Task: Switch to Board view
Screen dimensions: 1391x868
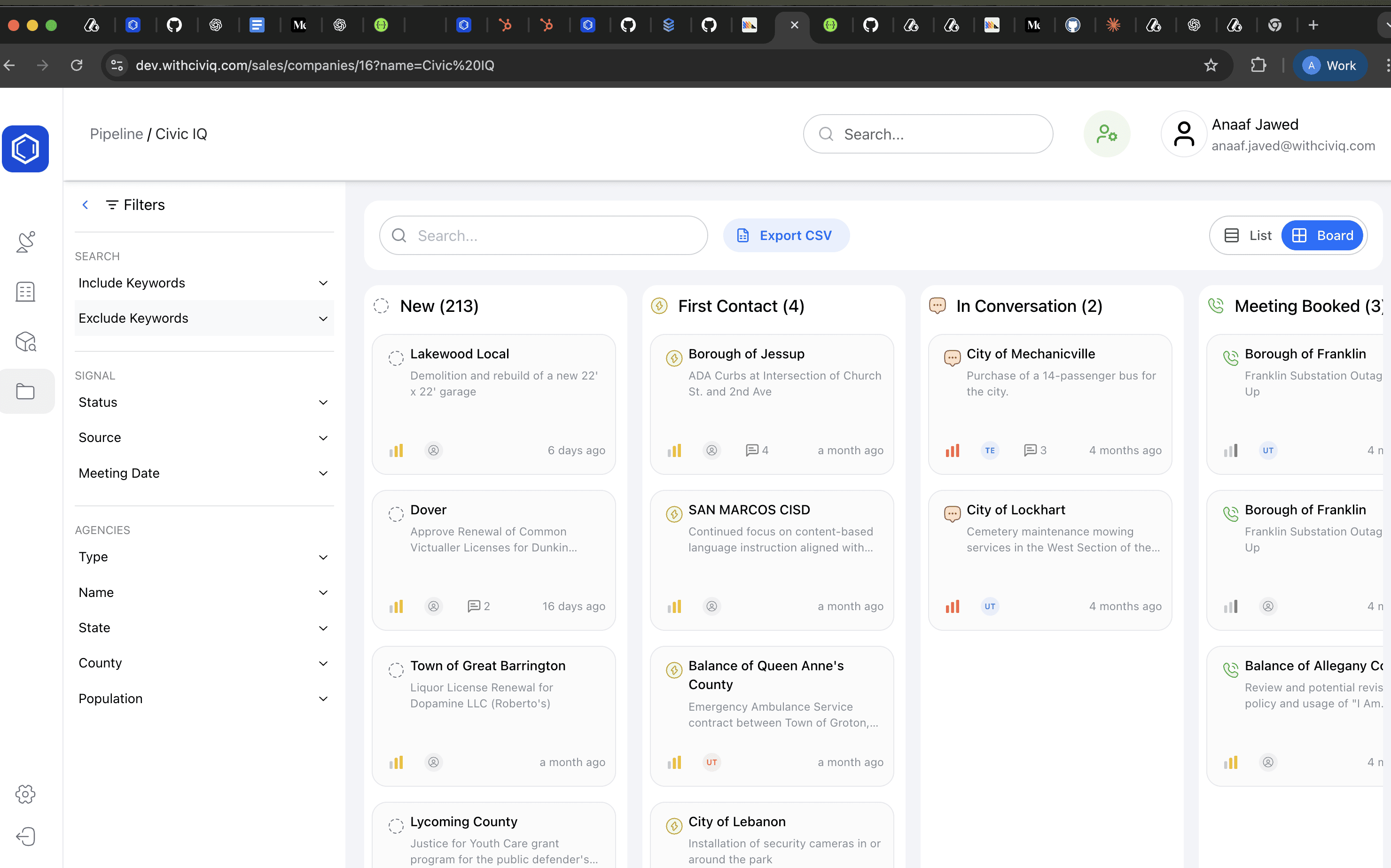Action: point(1323,235)
